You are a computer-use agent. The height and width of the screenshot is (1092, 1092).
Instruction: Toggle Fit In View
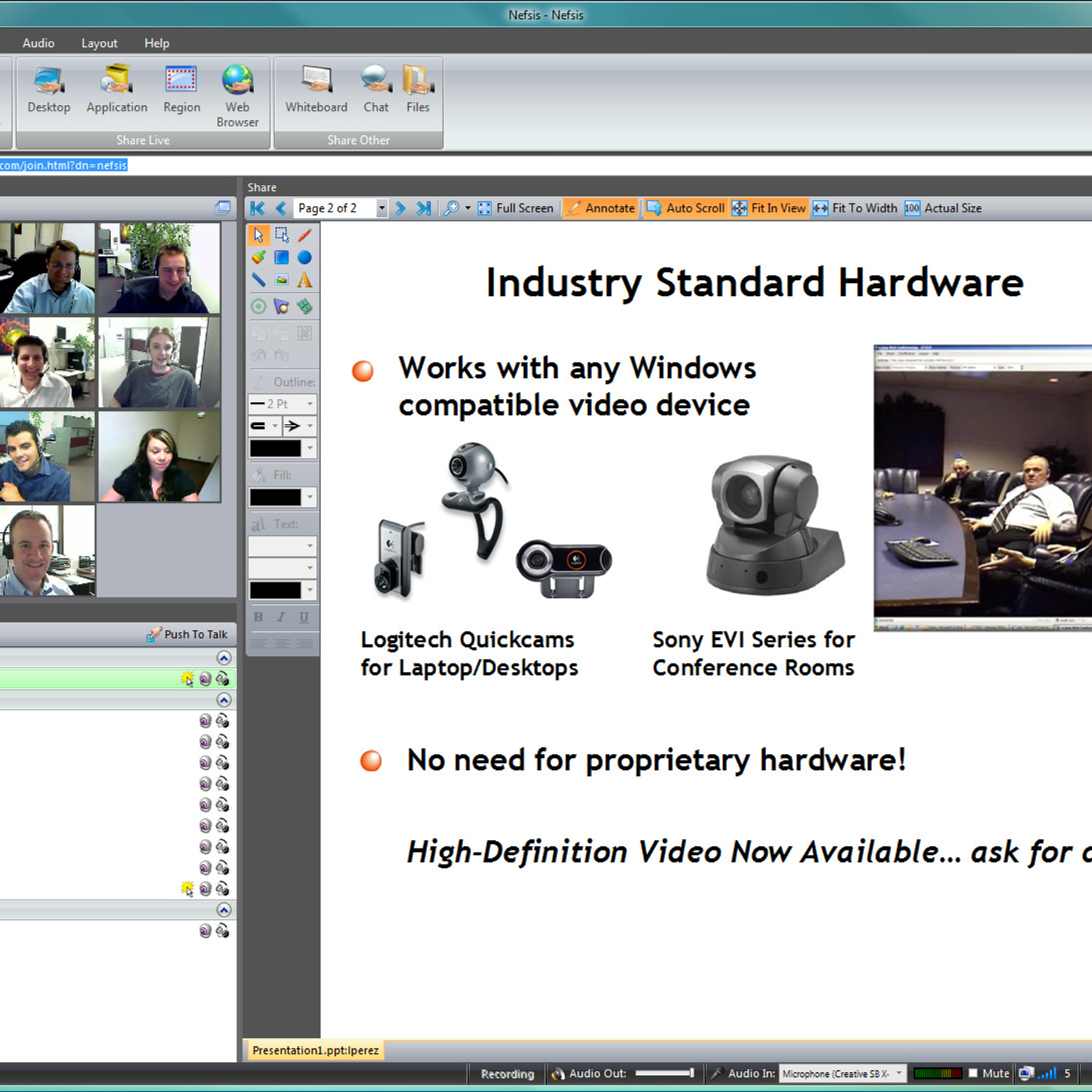pos(769,208)
